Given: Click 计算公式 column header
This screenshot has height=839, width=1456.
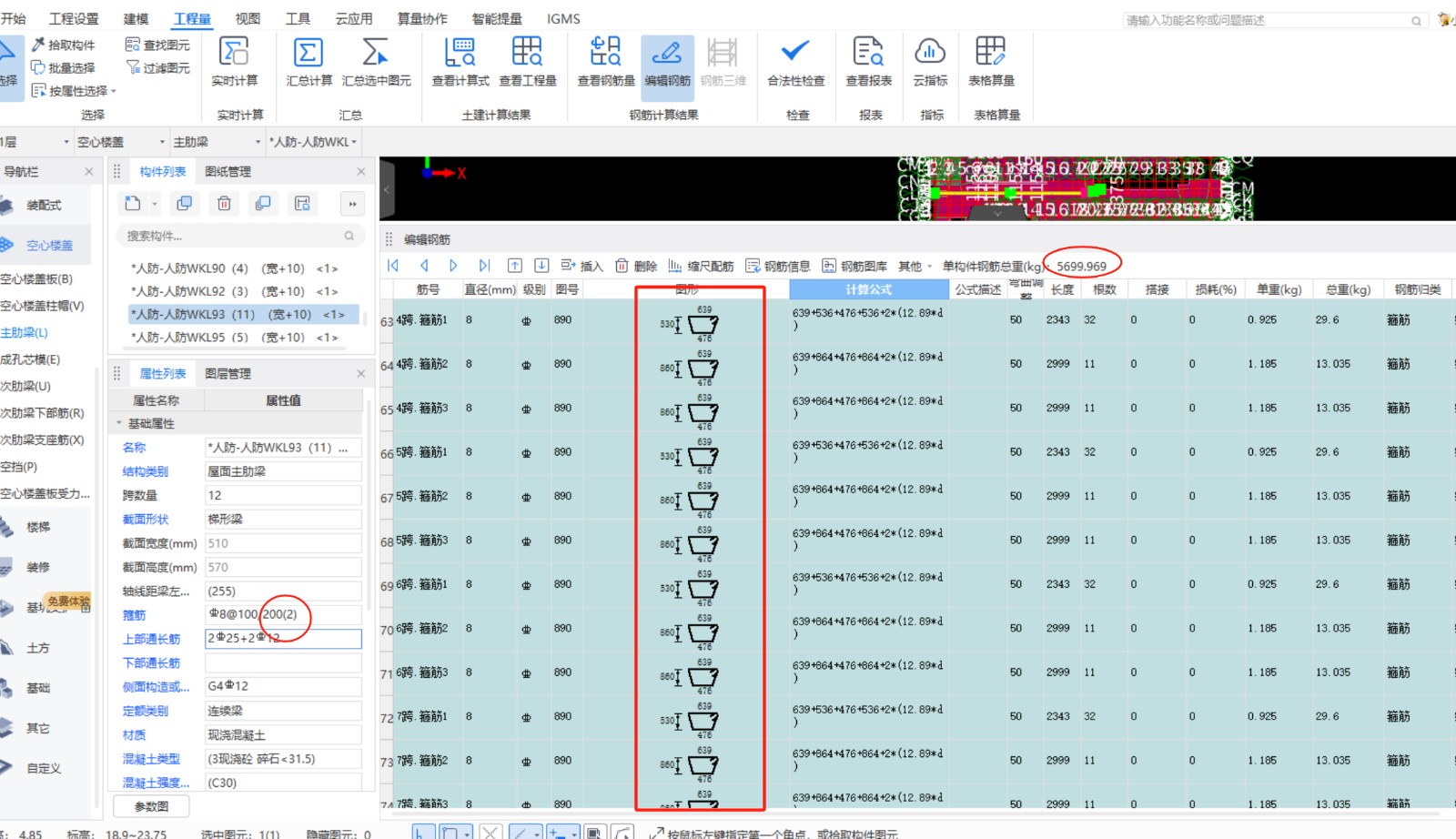Looking at the screenshot, I should tap(869, 289).
